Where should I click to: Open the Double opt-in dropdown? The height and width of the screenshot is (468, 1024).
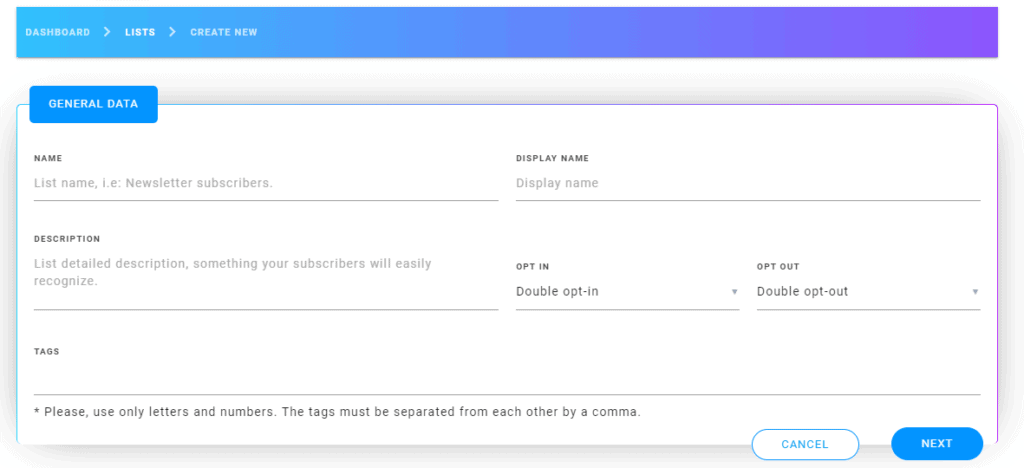pyautogui.click(x=627, y=292)
